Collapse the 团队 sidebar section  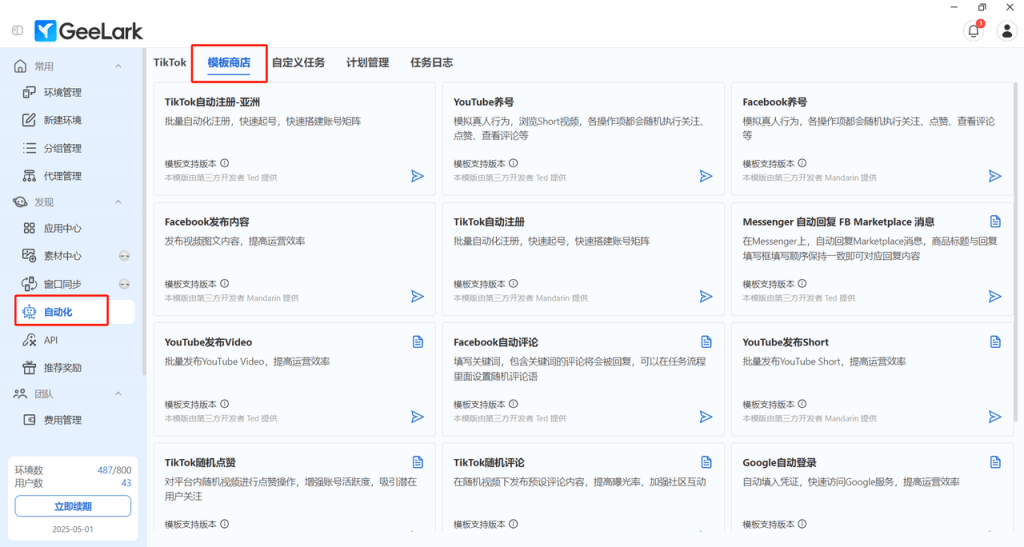[118, 394]
